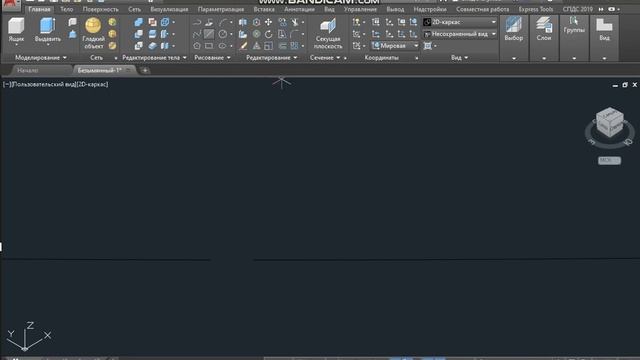The width and height of the screenshot is (640, 360).
Task: Click the Гладкий объект mesh smooth button
Action: (x=93, y=33)
